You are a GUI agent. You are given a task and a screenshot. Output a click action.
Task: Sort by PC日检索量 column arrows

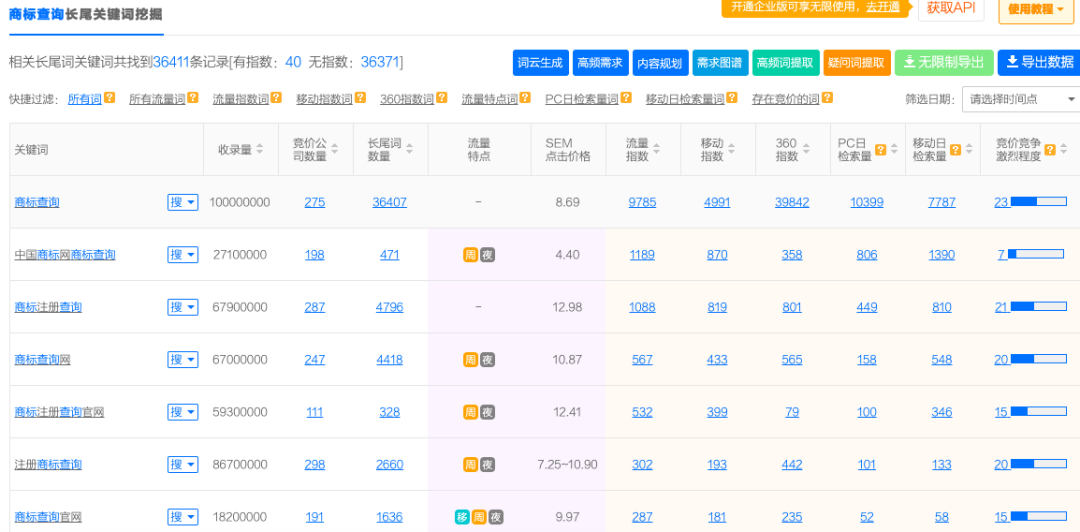click(x=894, y=150)
